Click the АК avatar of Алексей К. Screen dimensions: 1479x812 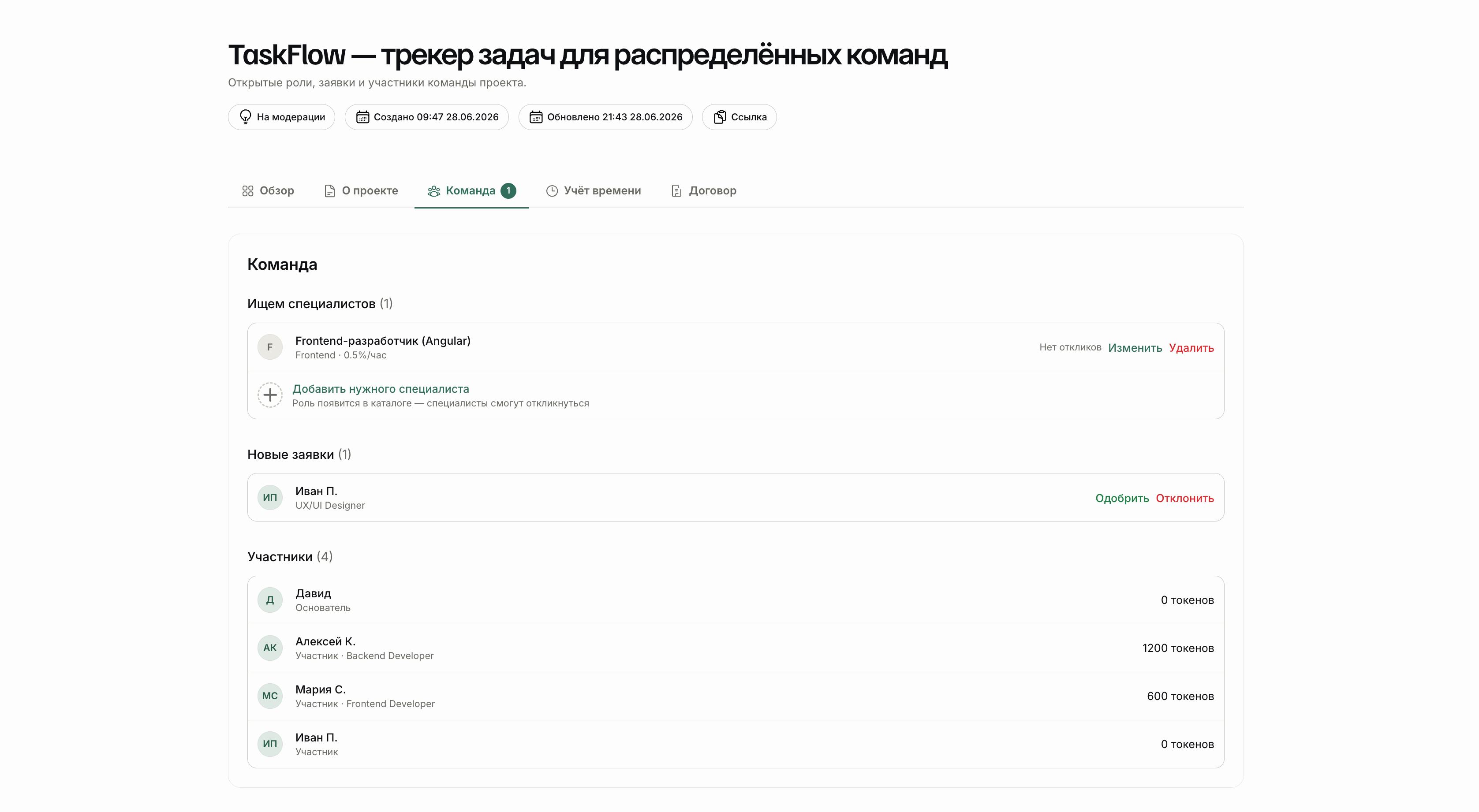(270, 648)
